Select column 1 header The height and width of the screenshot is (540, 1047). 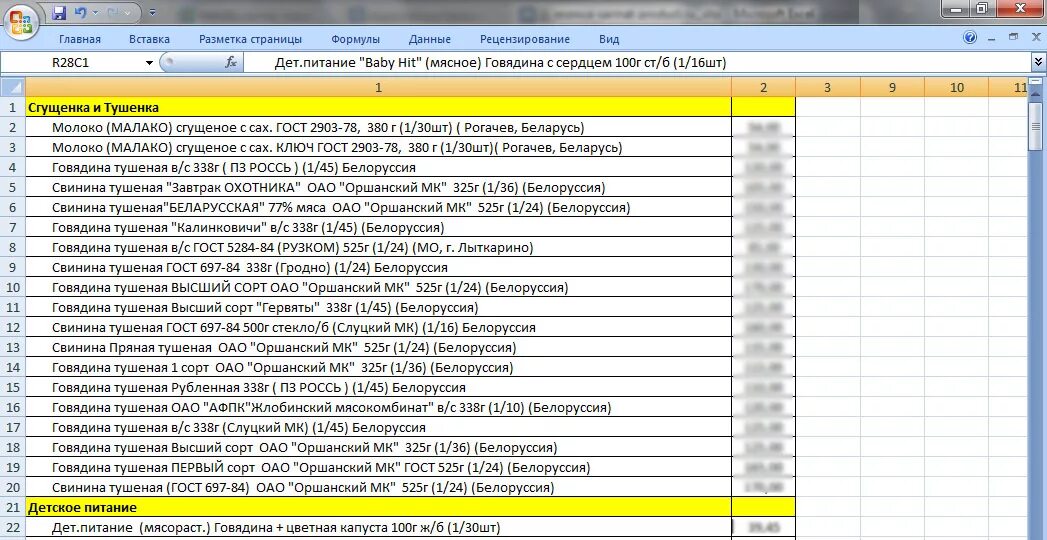coord(379,87)
